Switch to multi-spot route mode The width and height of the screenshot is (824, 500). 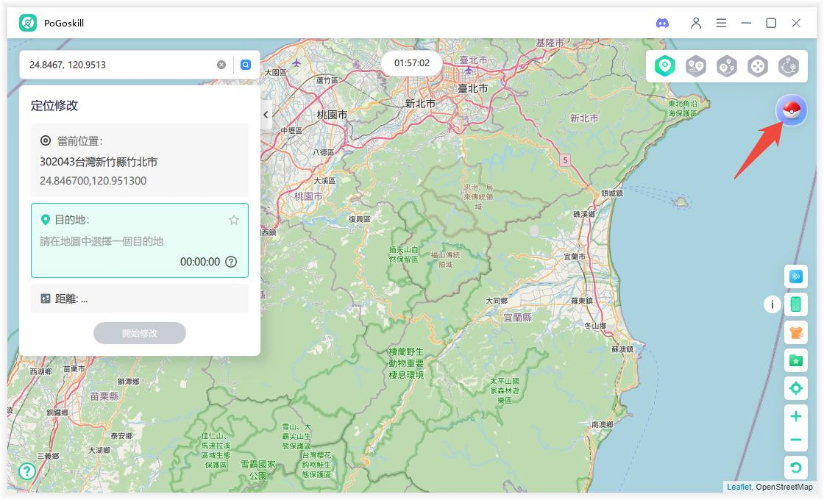point(727,66)
